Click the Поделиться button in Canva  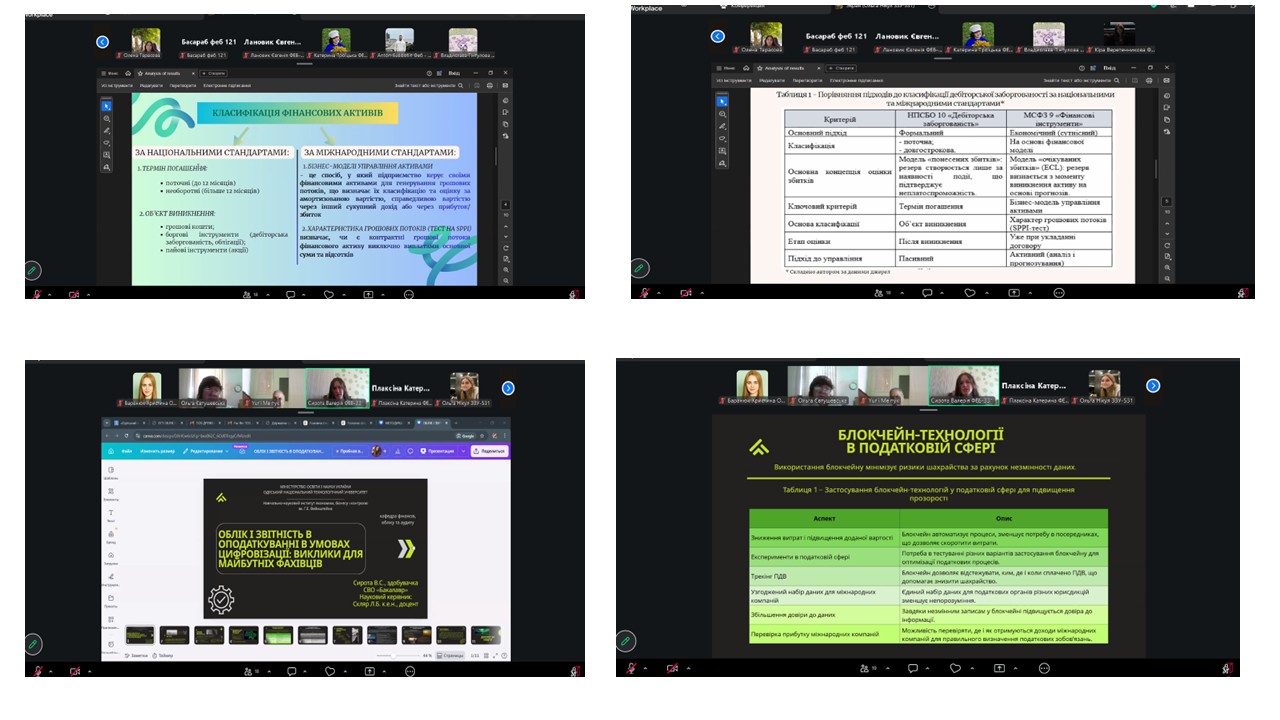[x=489, y=451]
